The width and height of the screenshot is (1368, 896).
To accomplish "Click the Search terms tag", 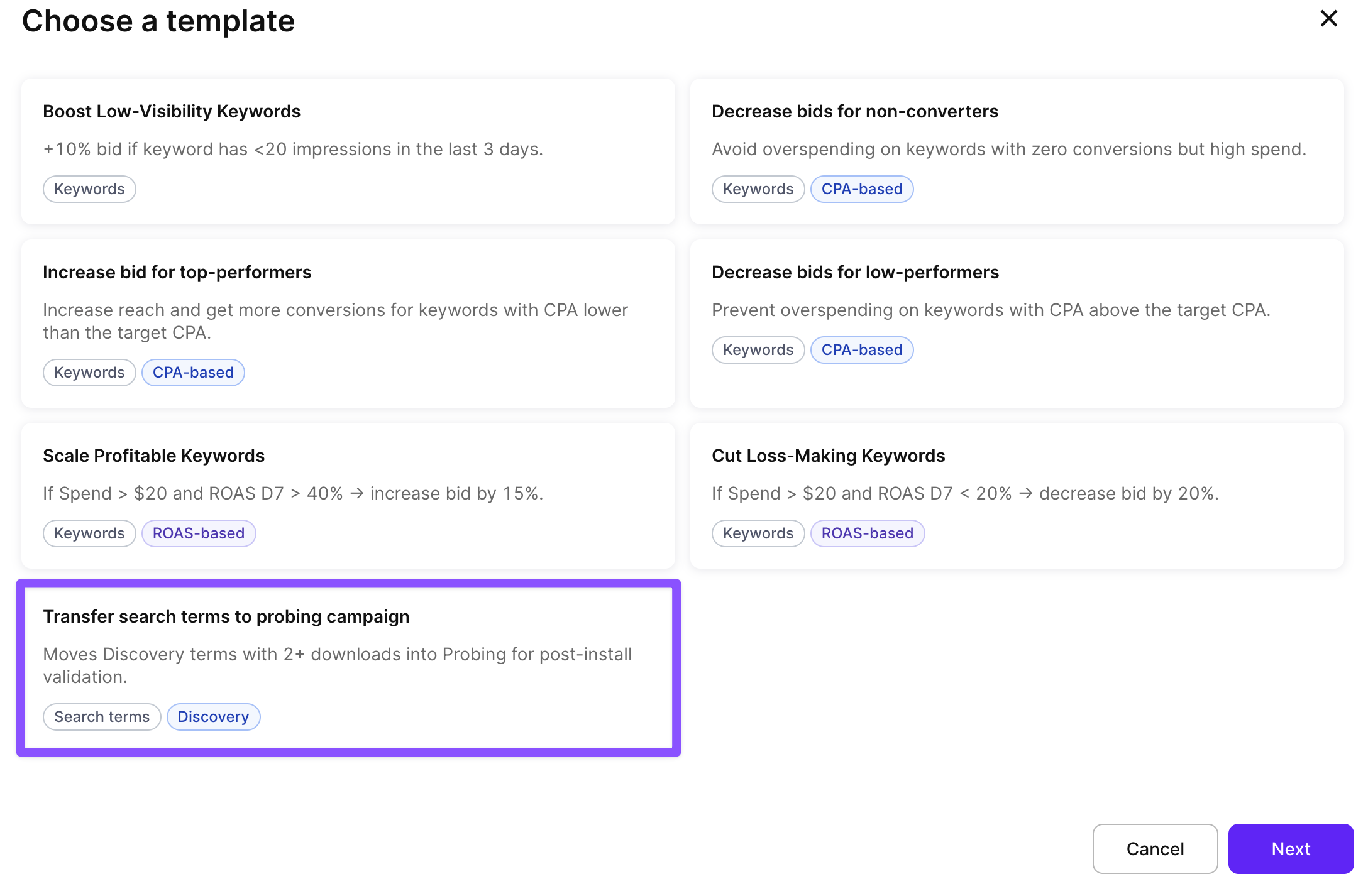I will pyautogui.click(x=102, y=717).
